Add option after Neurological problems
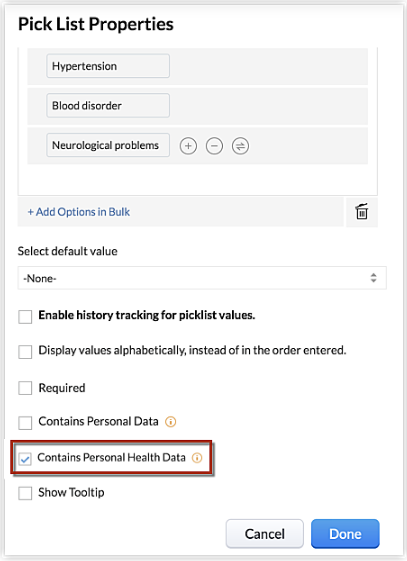Viewport: 407px width, 561px height. tap(188, 146)
